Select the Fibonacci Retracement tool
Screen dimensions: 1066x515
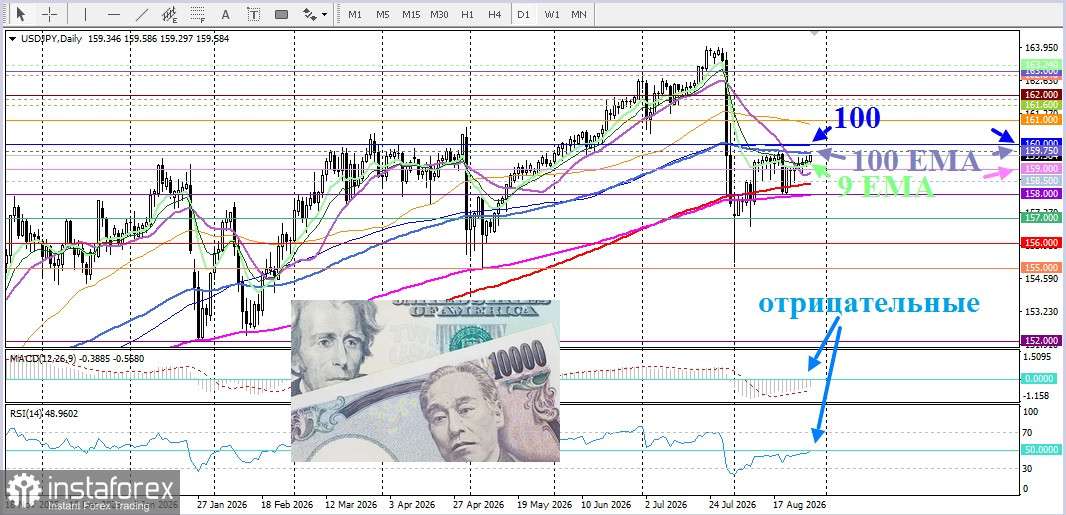click(198, 14)
